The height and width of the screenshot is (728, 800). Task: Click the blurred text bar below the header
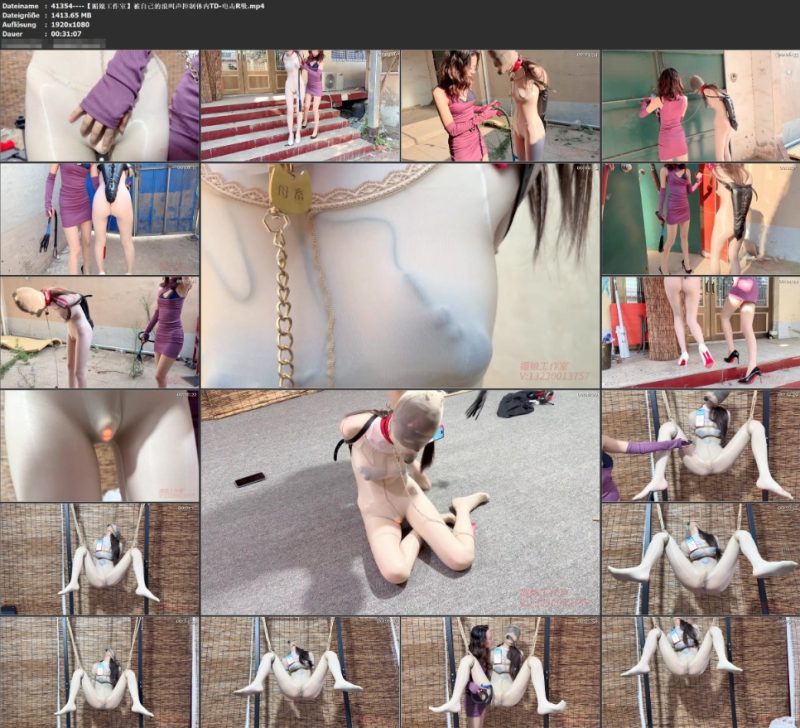(x=53, y=44)
